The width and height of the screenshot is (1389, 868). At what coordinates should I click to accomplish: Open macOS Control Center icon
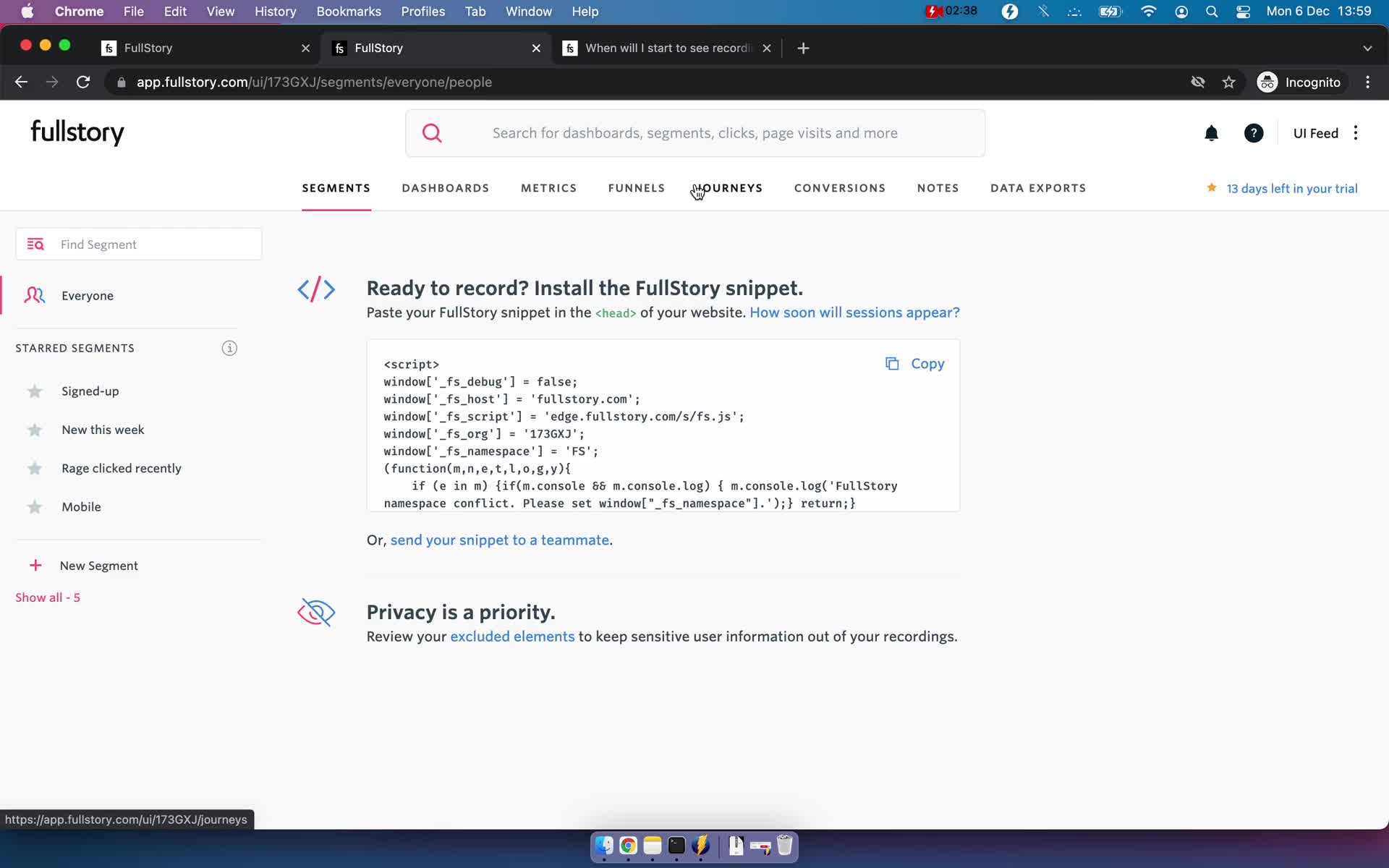point(1243,12)
